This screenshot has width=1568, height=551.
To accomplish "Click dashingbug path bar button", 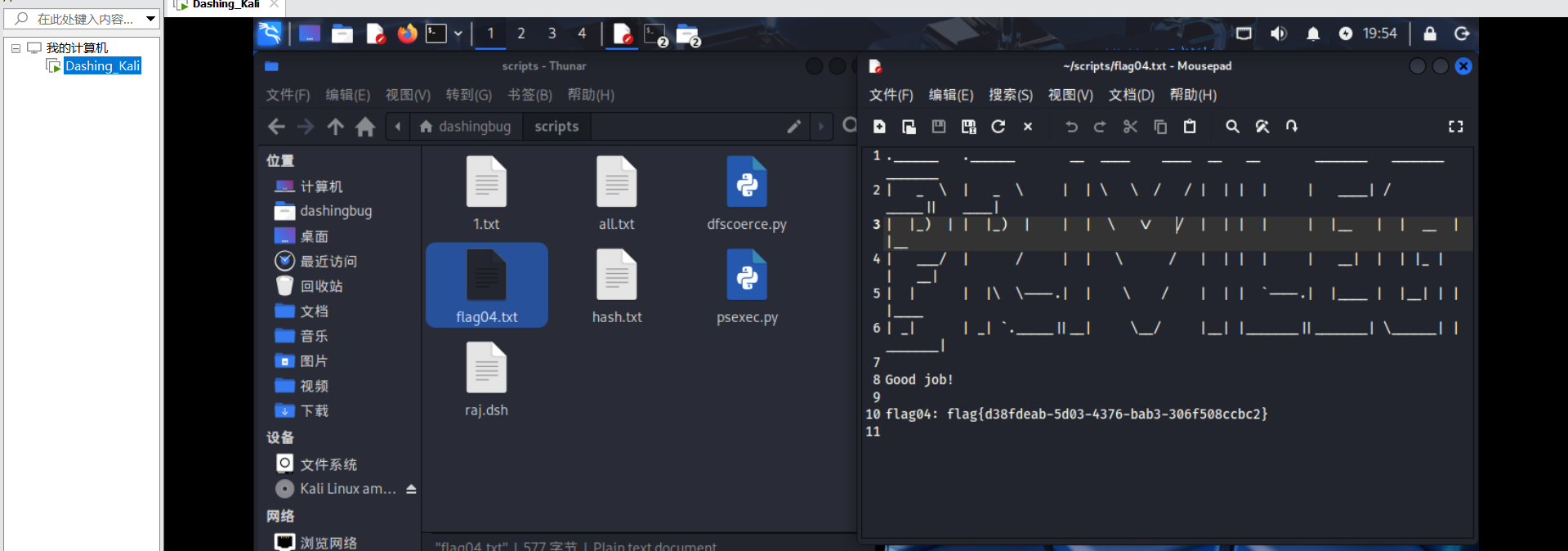I will [x=465, y=127].
